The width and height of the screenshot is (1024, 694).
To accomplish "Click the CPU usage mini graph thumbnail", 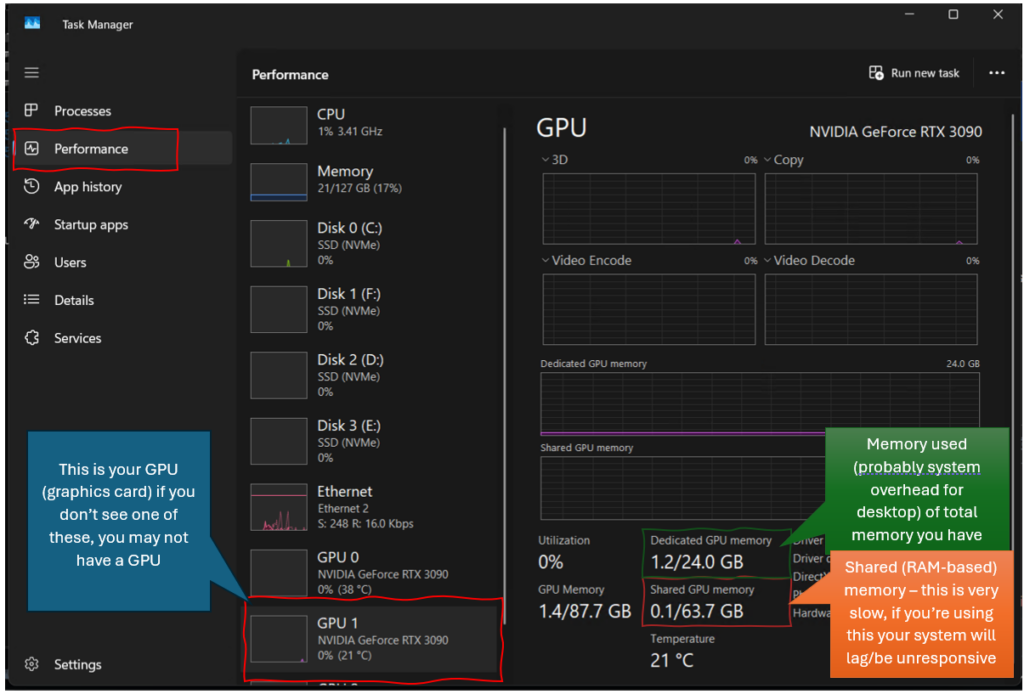I will 279,125.
